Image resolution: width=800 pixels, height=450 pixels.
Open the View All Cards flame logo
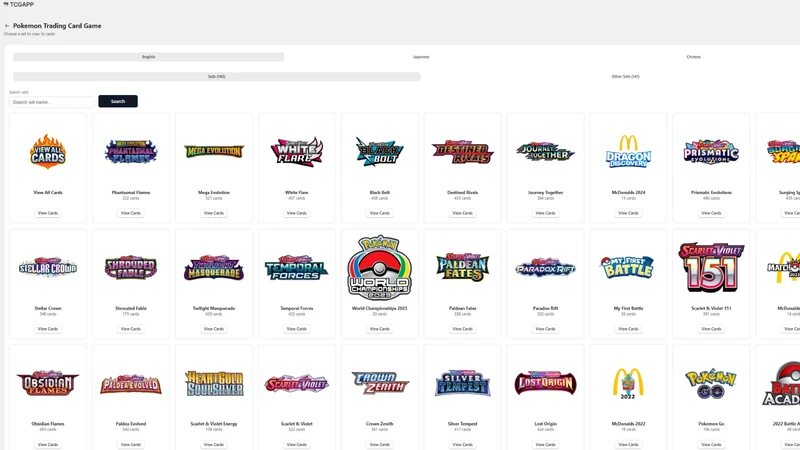[x=48, y=152]
